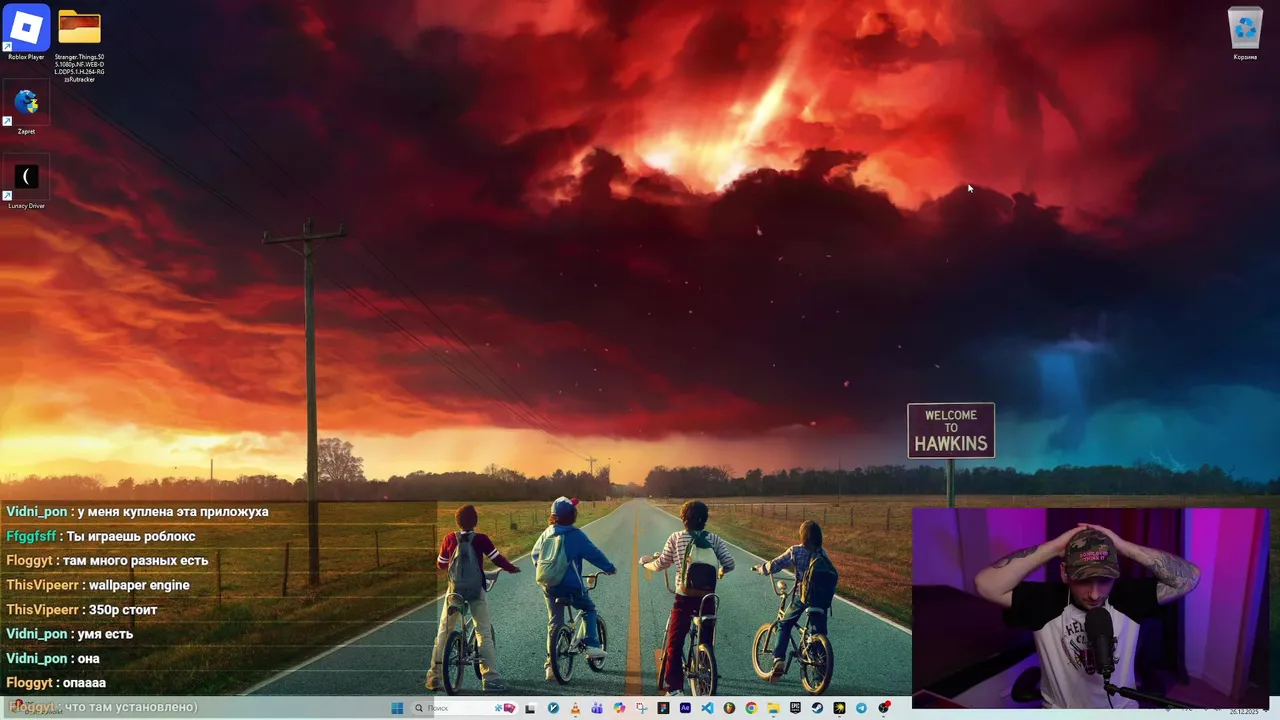Open the Stranger Things folder on desktop

point(80,45)
